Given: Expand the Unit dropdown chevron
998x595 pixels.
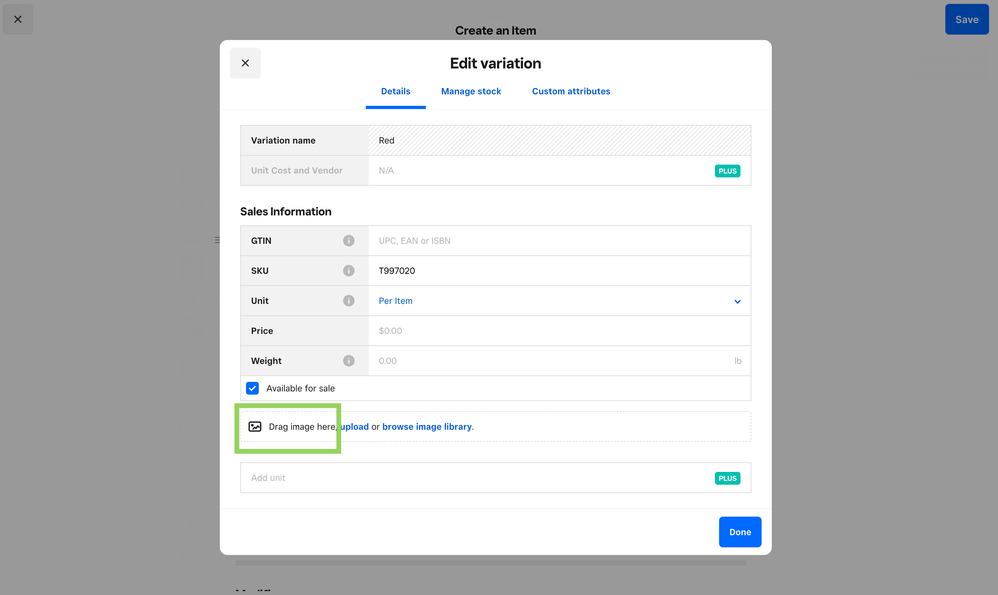Looking at the screenshot, I should [738, 301].
